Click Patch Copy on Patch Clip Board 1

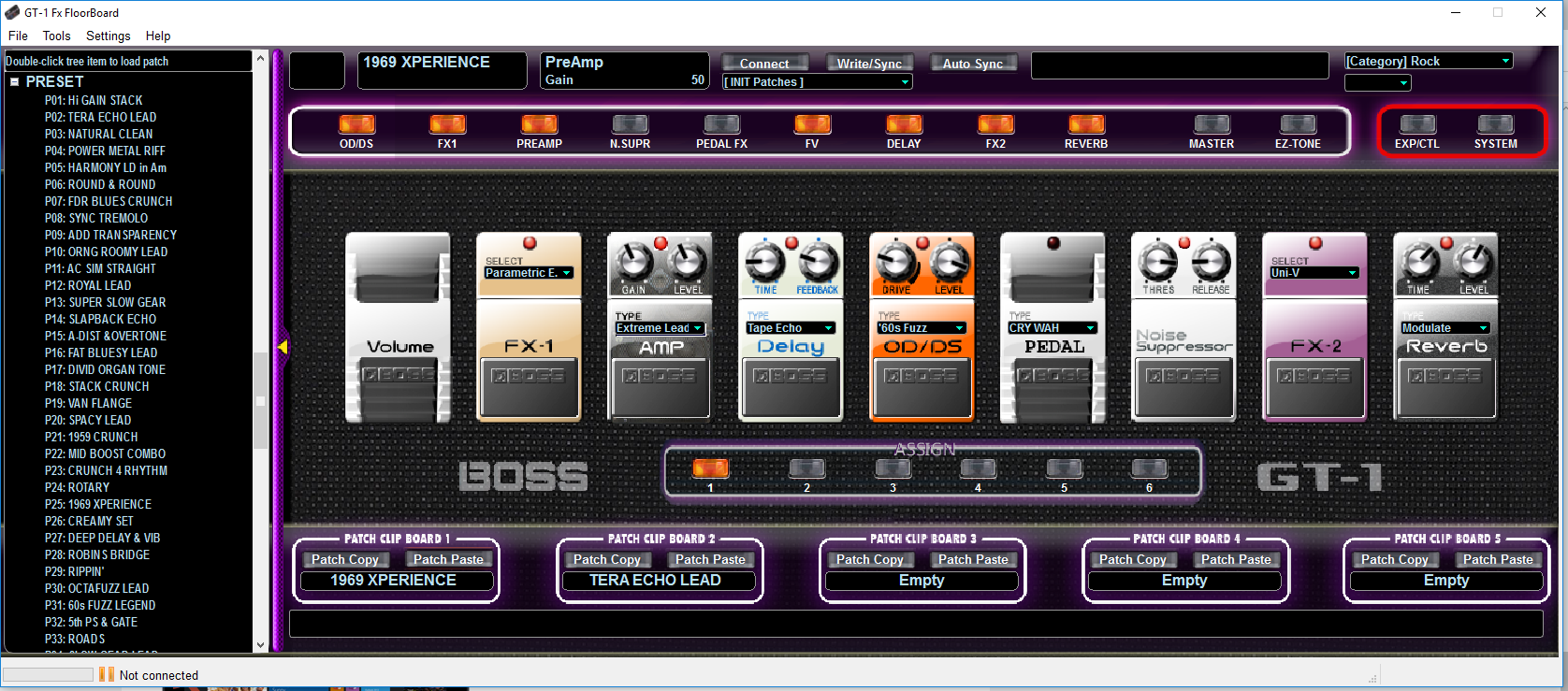345,559
